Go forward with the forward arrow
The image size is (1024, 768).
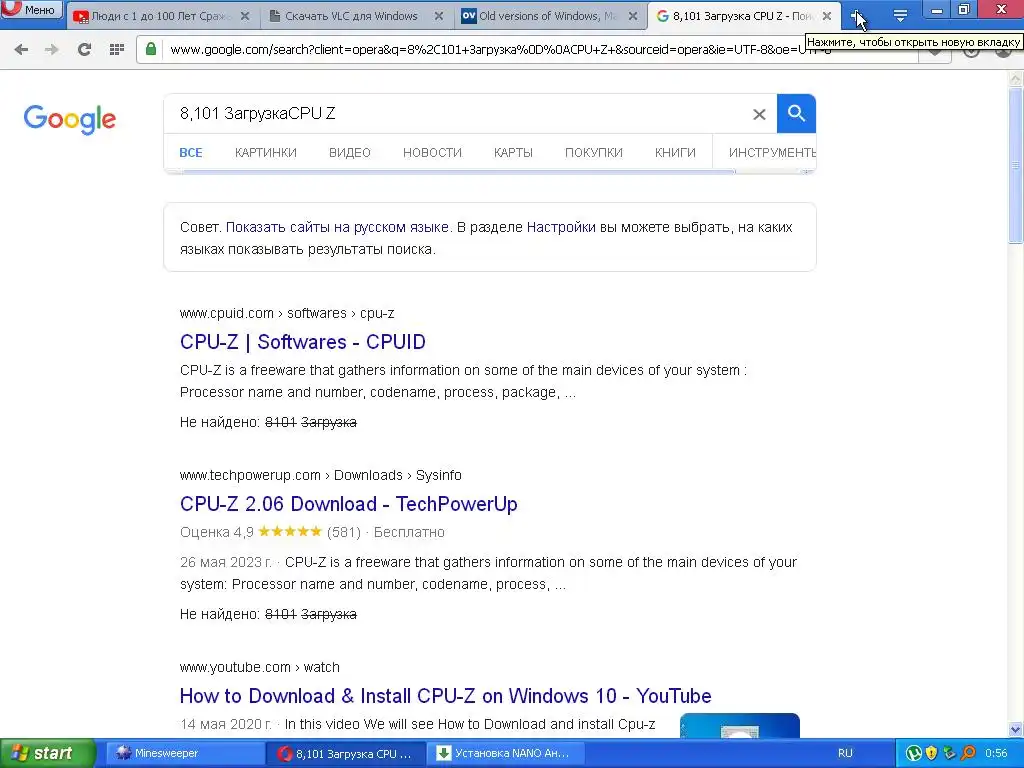(52, 49)
